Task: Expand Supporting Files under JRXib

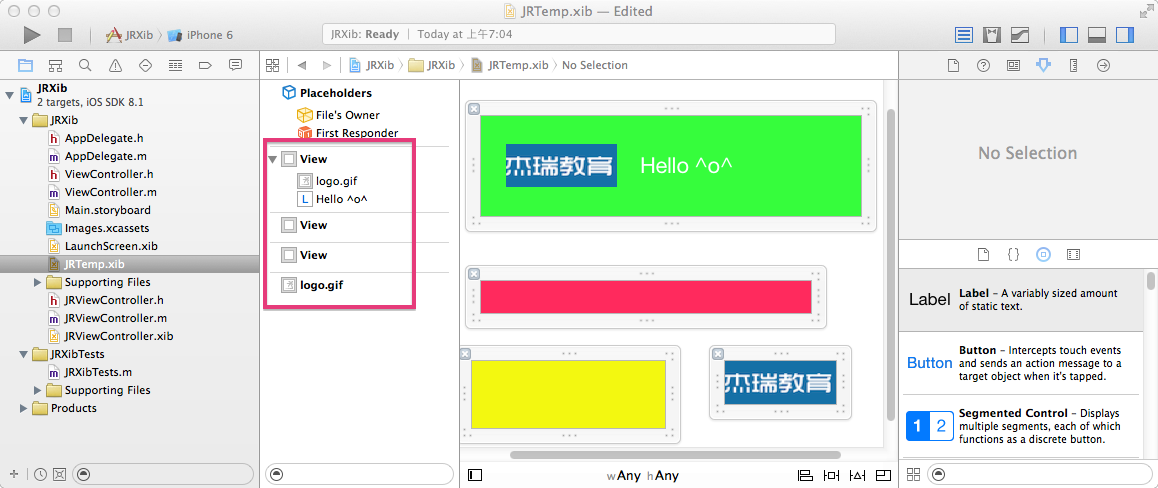Action: [38, 282]
